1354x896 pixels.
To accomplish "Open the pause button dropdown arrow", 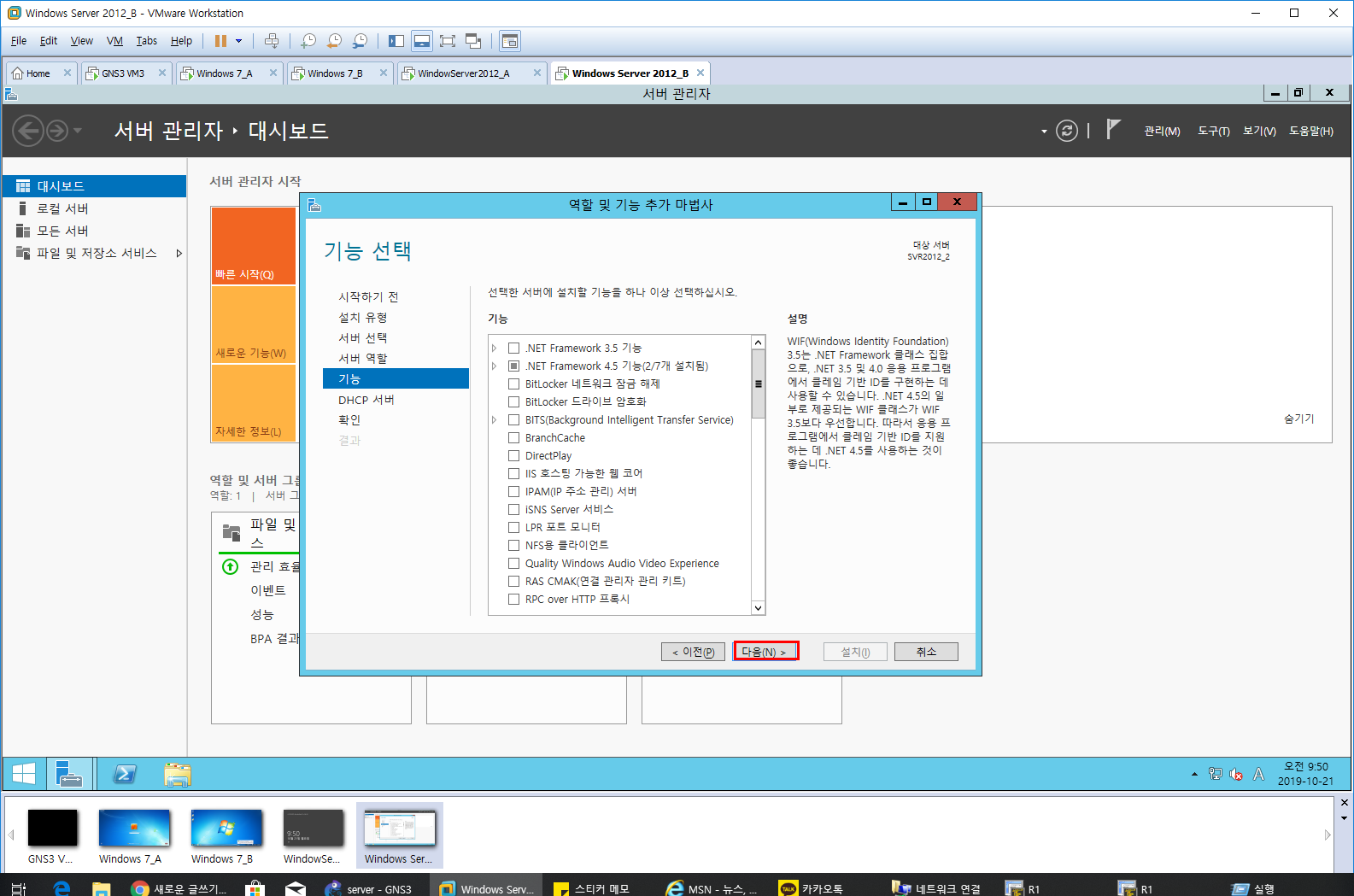I will [239, 41].
